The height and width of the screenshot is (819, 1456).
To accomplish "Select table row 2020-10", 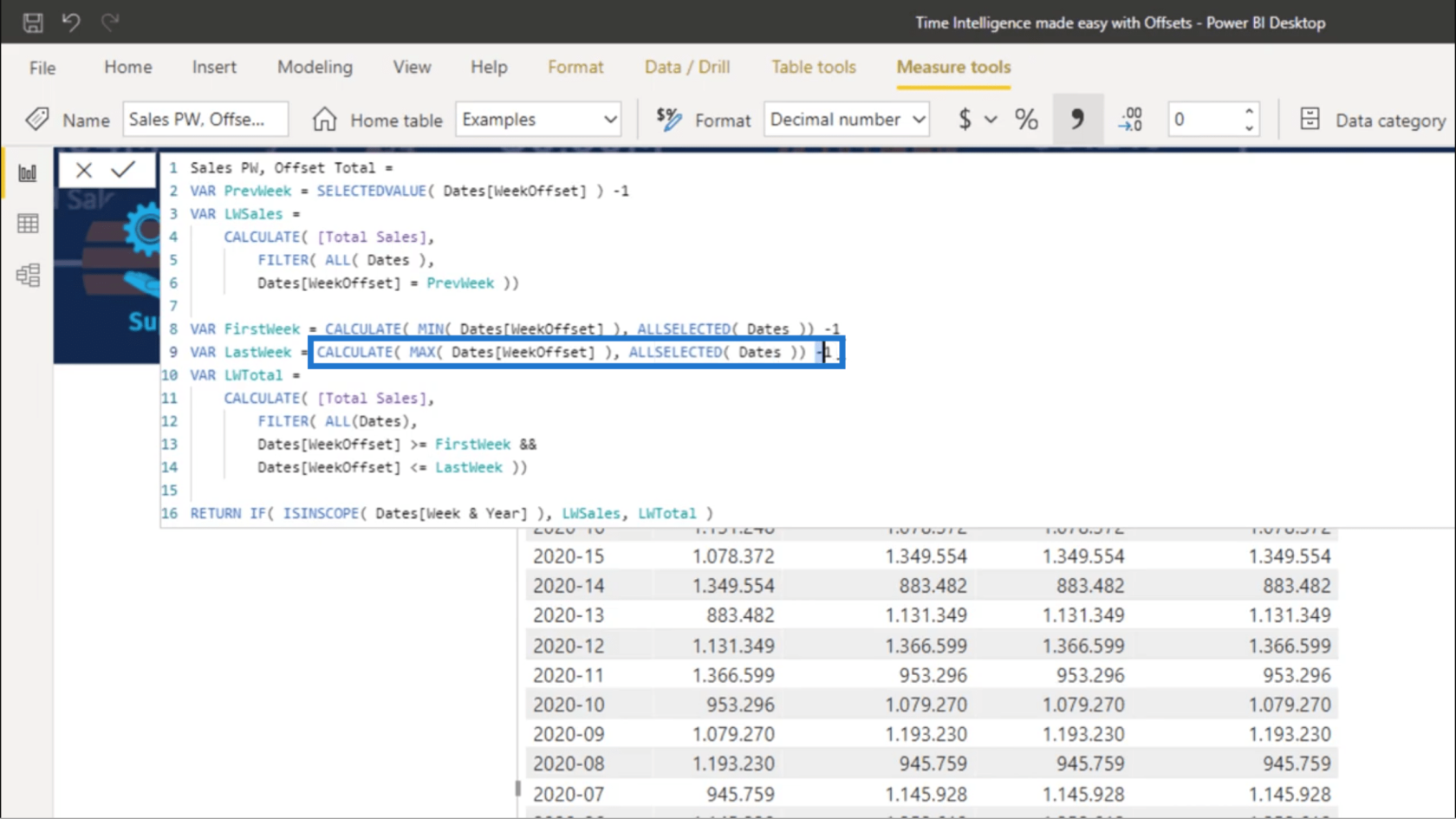I will click(x=932, y=705).
